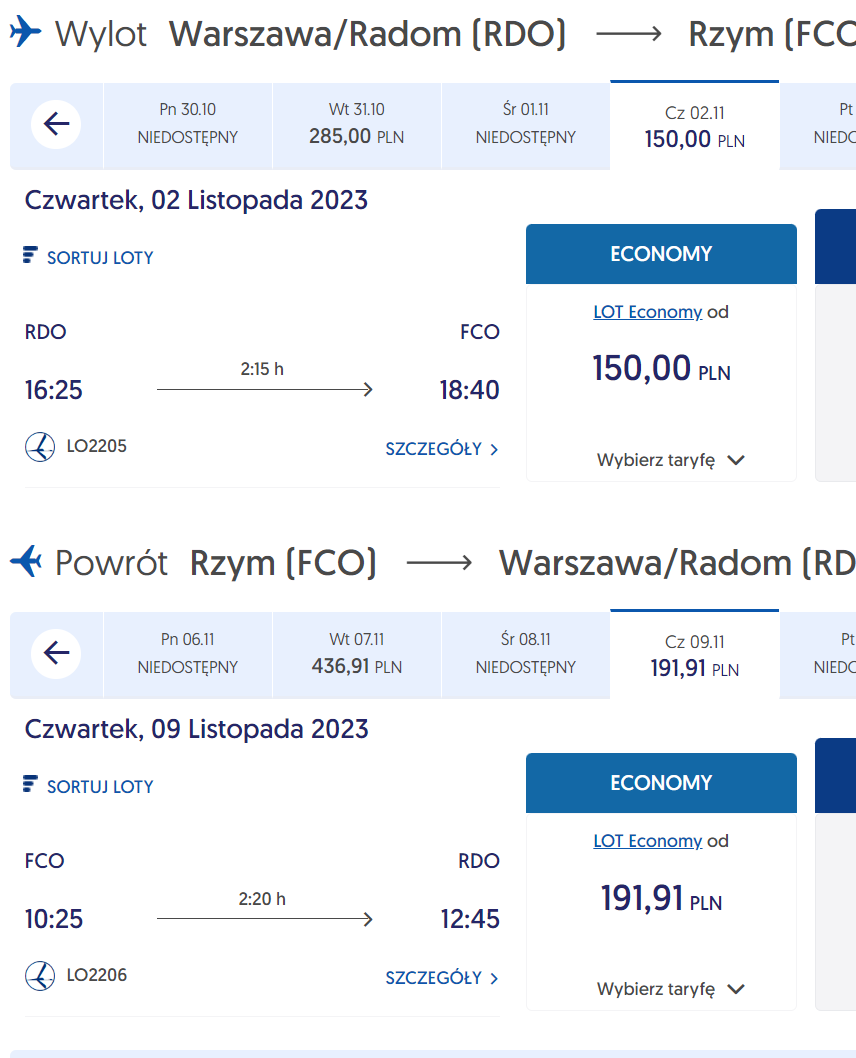Click the LOT airline logo next to LO2206
856x1058 pixels.
(x=40, y=976)
